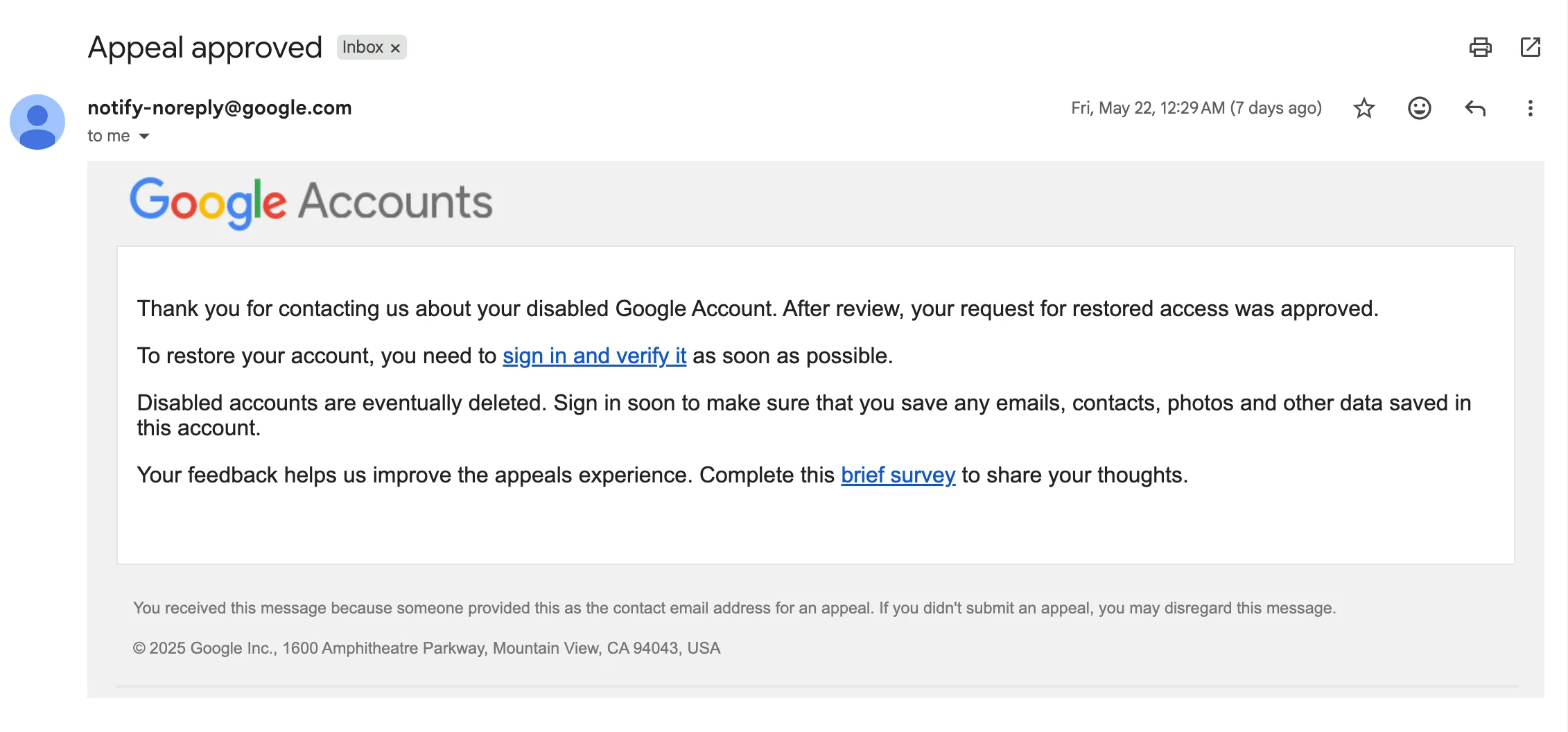Click the Appeal approved subject heading
Screen dimensions: 1568x732
coord(205,48)
